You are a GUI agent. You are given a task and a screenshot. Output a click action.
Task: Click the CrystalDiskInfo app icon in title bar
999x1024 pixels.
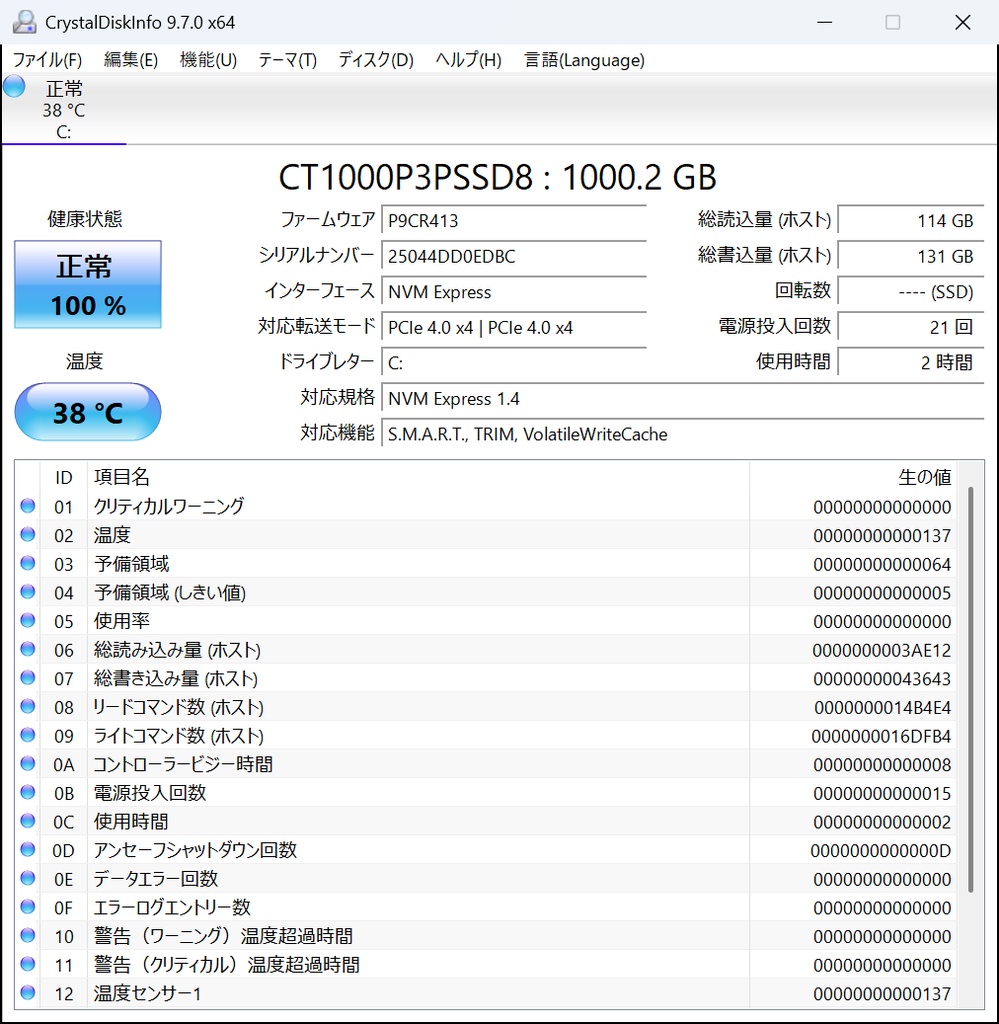[x=24, y=22]
